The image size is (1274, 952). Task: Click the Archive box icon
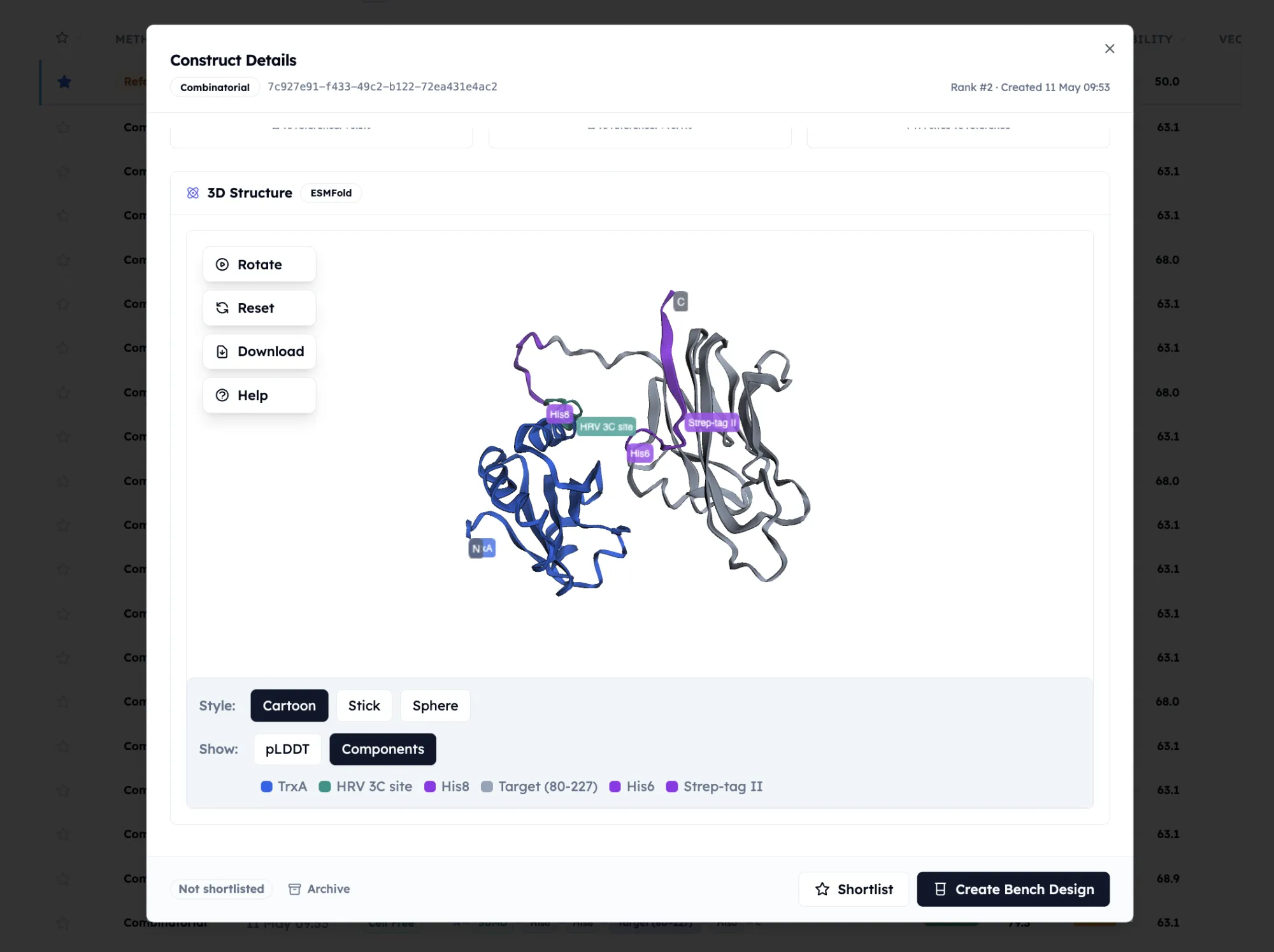[x=294, y=889]
